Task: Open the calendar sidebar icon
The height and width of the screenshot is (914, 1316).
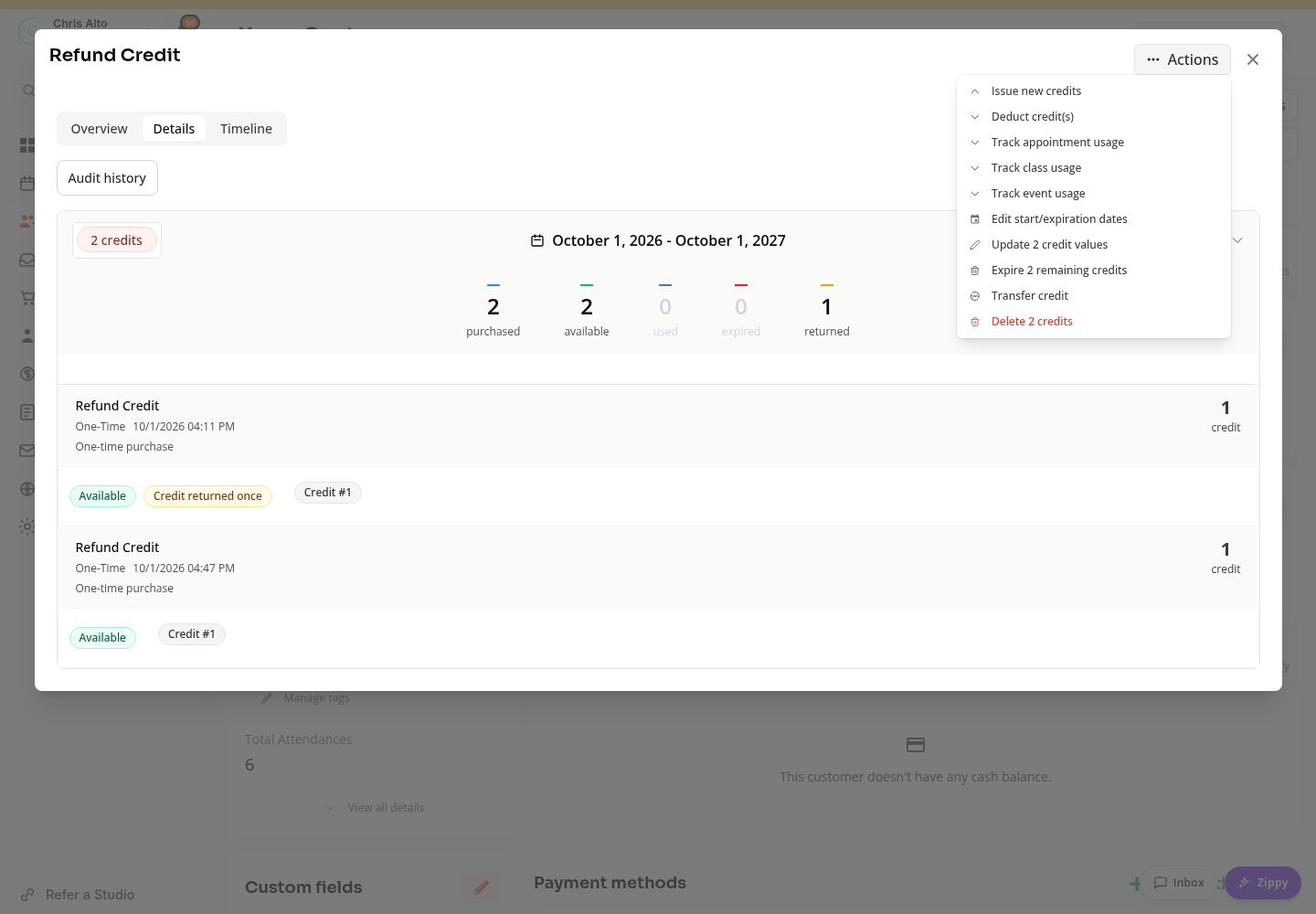Action: click(27, 184)
